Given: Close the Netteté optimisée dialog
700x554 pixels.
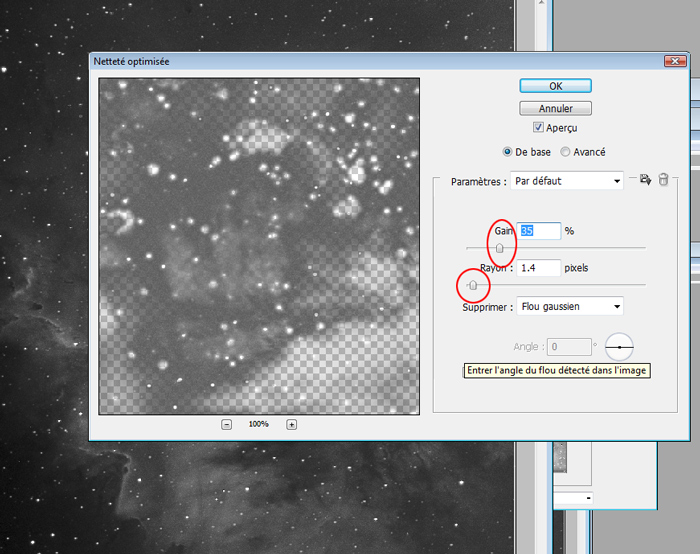Looking at the screenshot, I should point(675,61).
